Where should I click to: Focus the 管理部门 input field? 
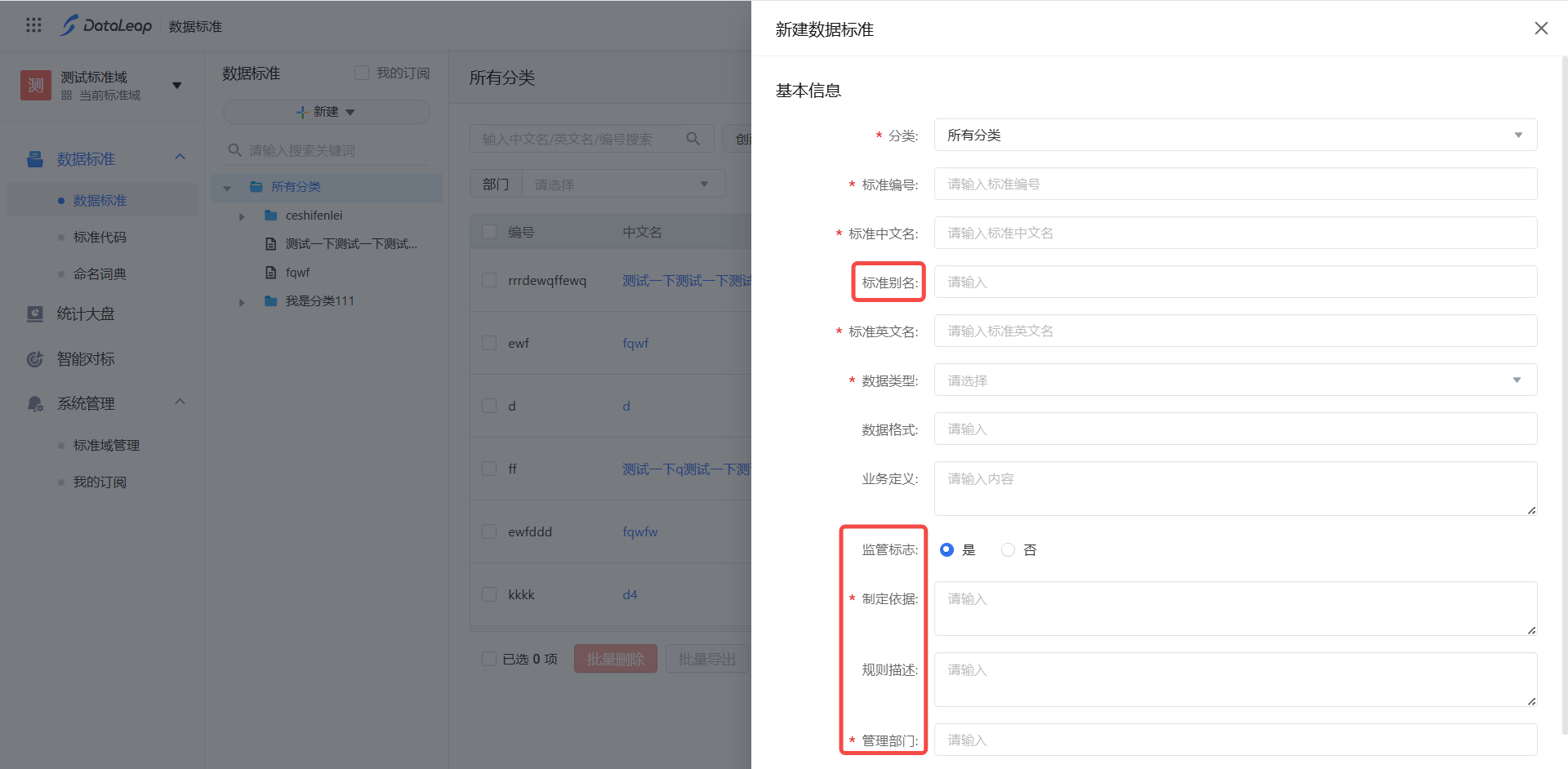1236,740
